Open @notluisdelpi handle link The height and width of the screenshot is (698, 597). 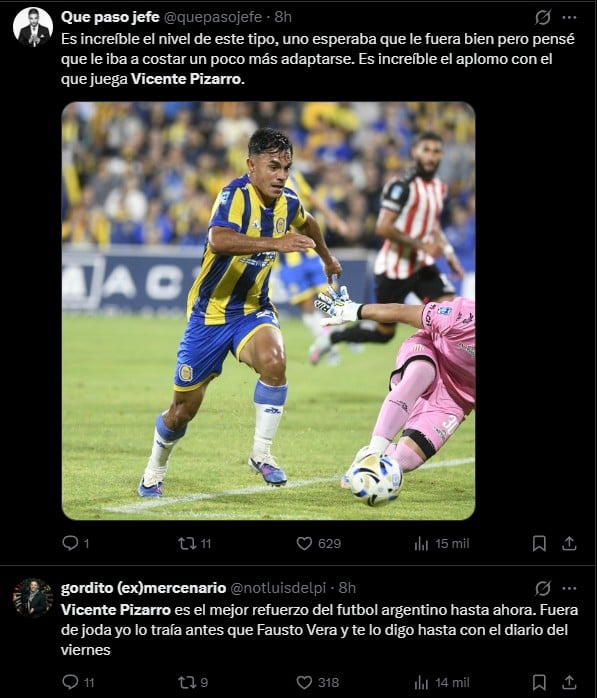click(278, 588)
